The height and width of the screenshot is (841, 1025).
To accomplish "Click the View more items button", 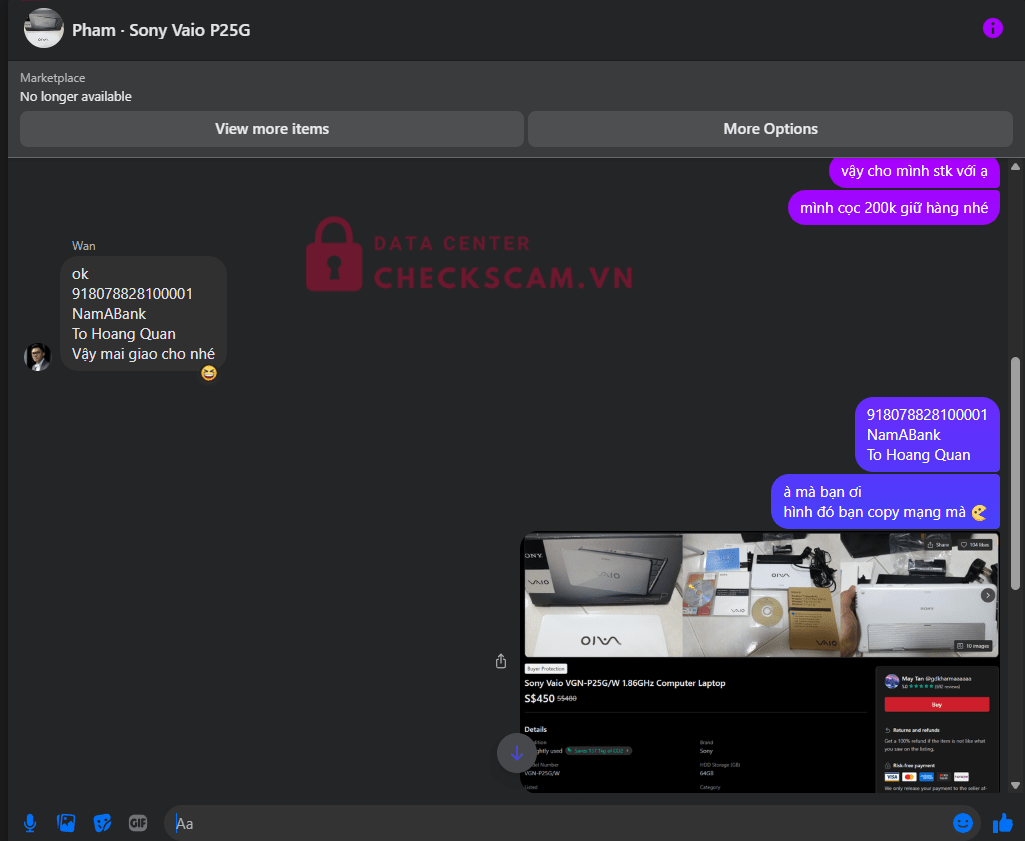I will click(272, 129).
